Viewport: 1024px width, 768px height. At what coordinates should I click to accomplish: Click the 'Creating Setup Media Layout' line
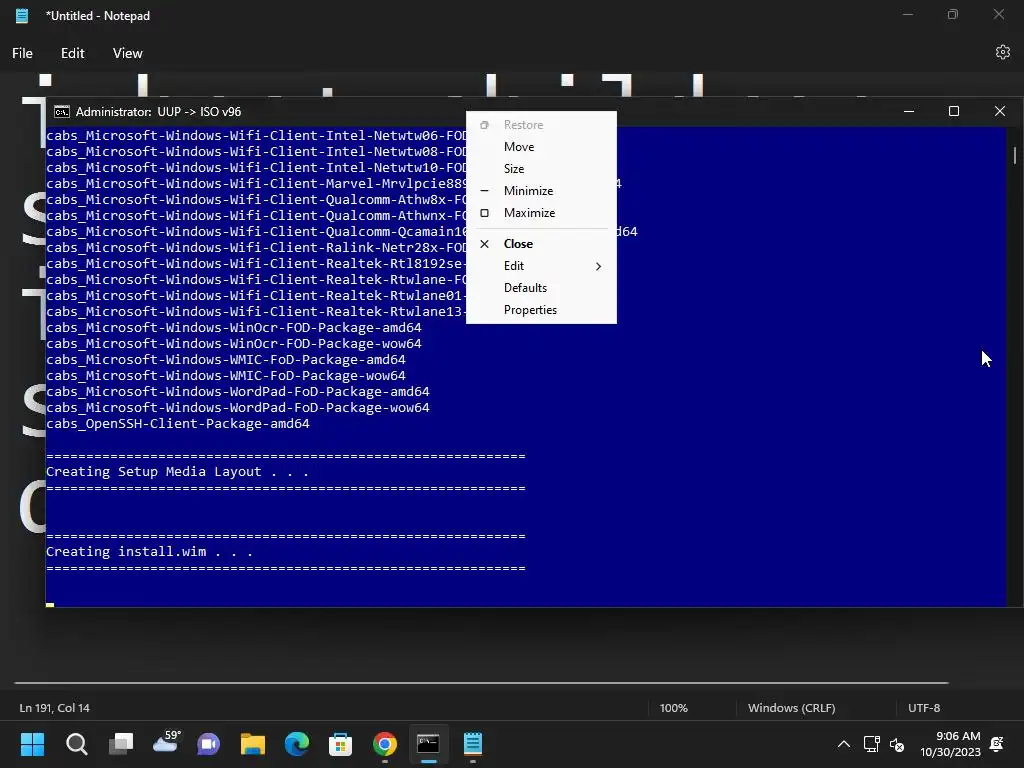tap(177, 472)
